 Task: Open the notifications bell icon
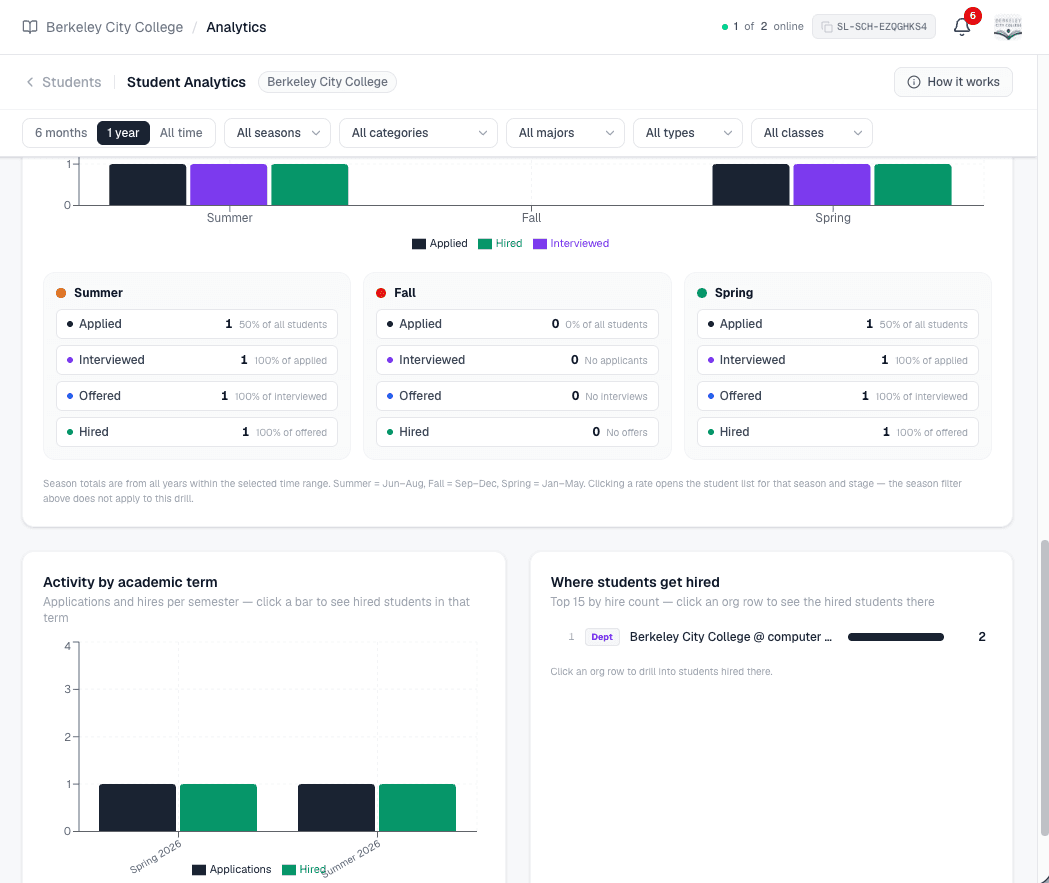click(x=961, y=27)
